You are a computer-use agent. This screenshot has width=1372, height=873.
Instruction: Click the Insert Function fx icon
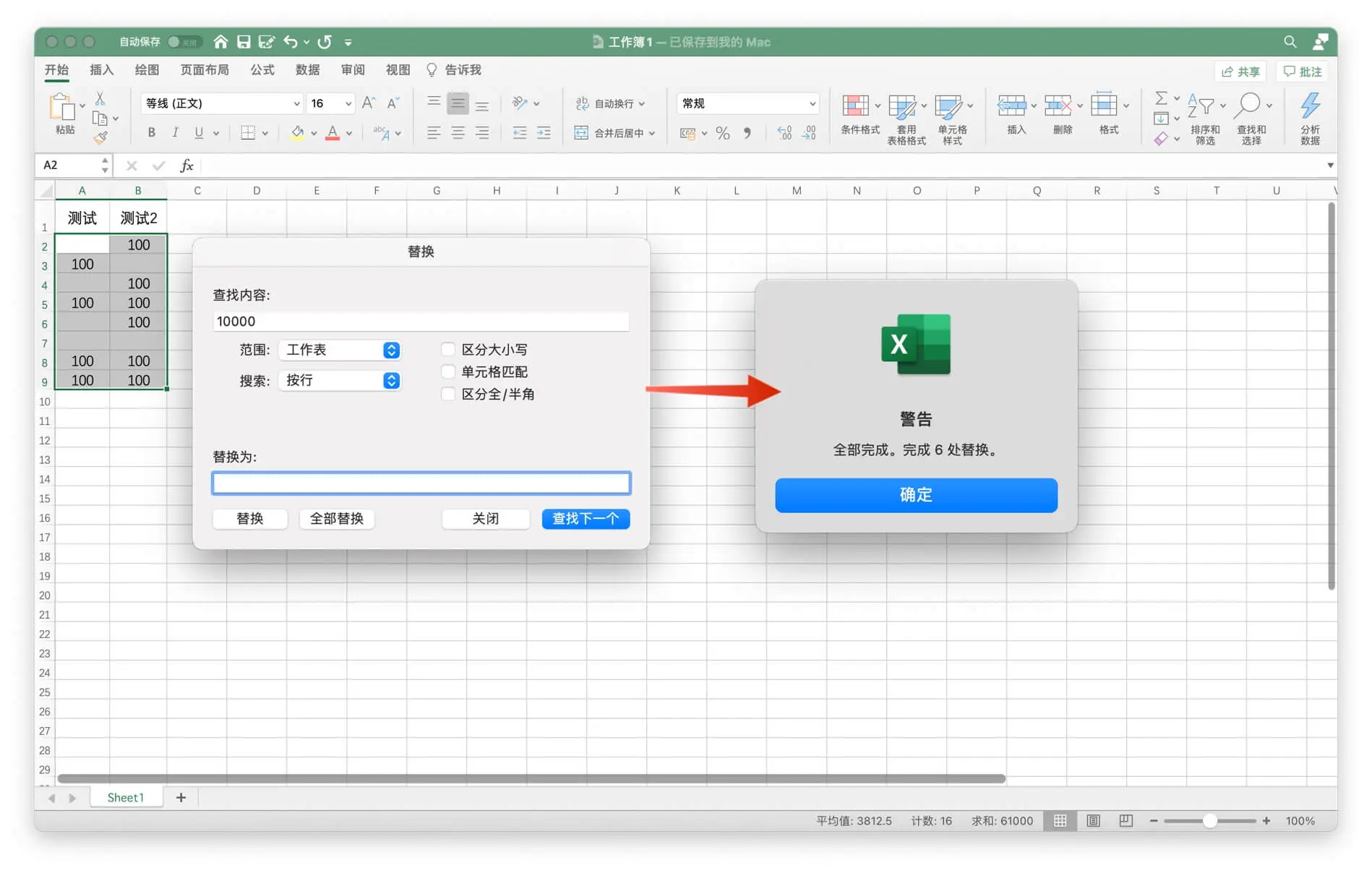click(186, 165)
